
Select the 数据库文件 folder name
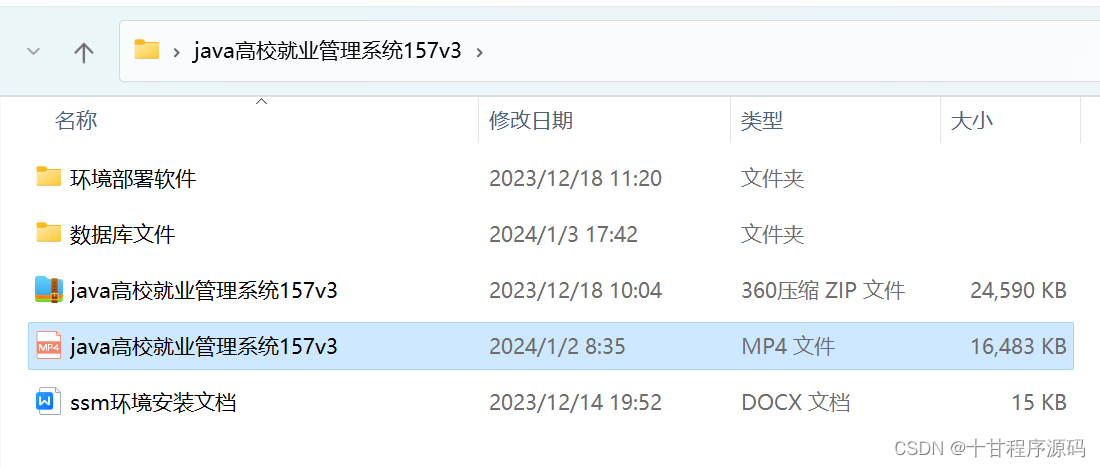[123, 234]
